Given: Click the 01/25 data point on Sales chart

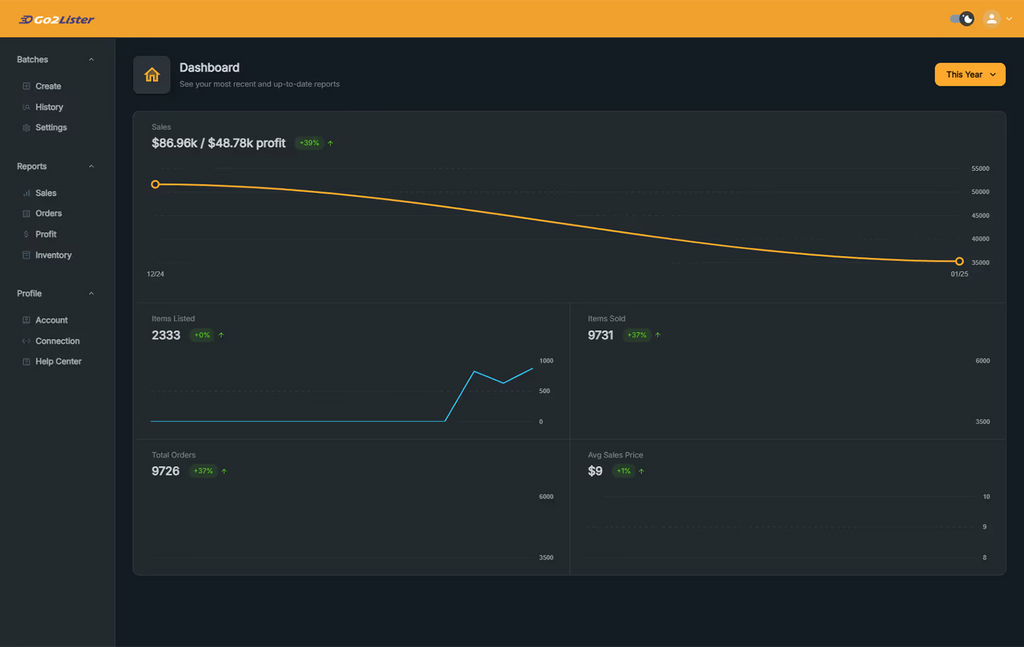Looking at the screenshot, I should 959,261.
